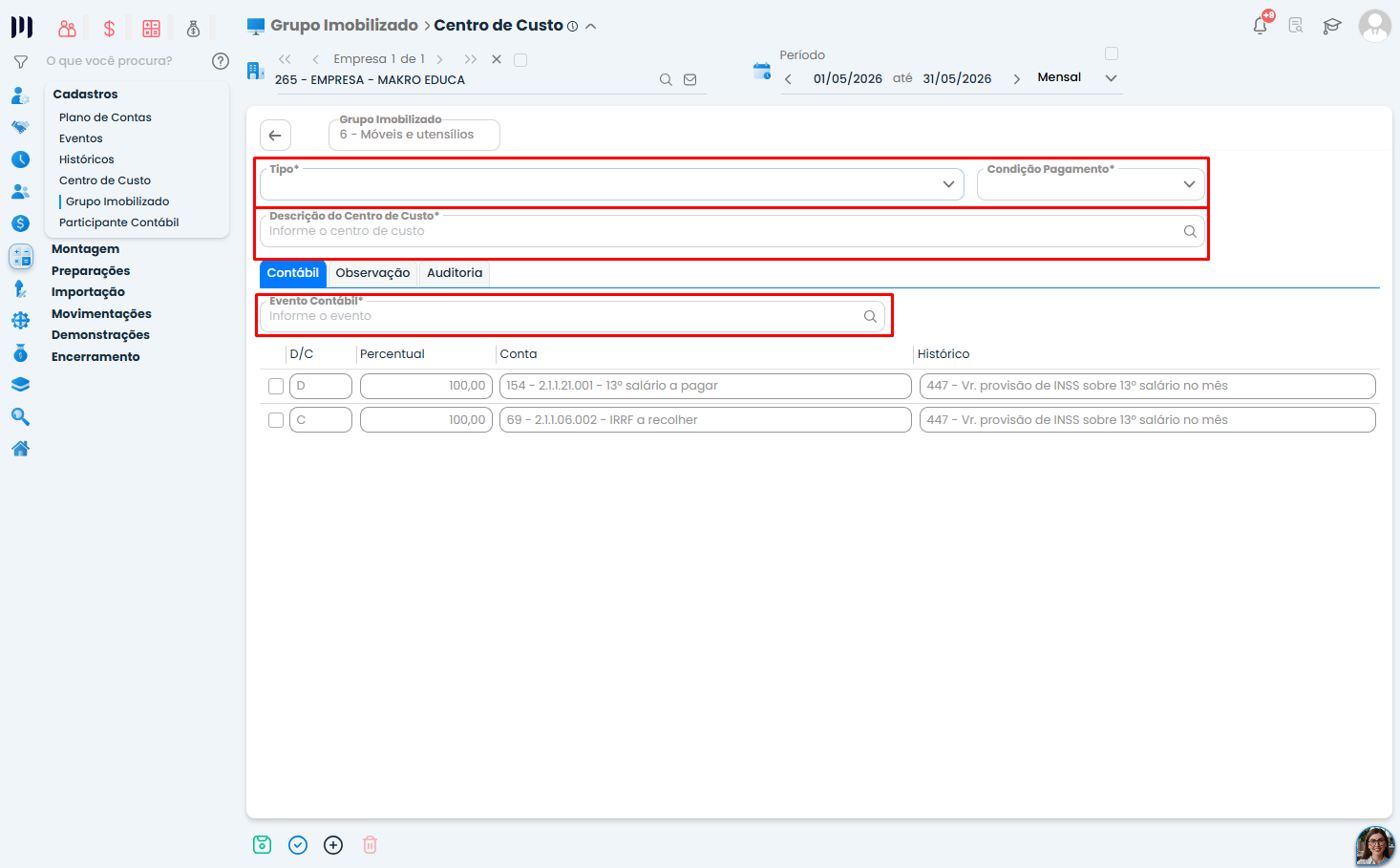Open the graduation cap training icon
The height and width of the screenshot is (868, 1400).
(x=1332, y=26)
